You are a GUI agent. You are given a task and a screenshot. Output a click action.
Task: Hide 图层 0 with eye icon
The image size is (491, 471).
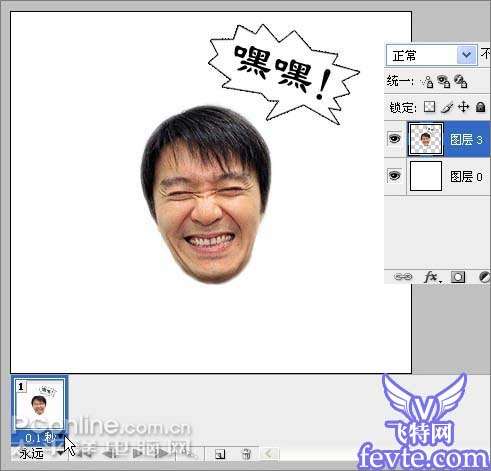(394, 175)
